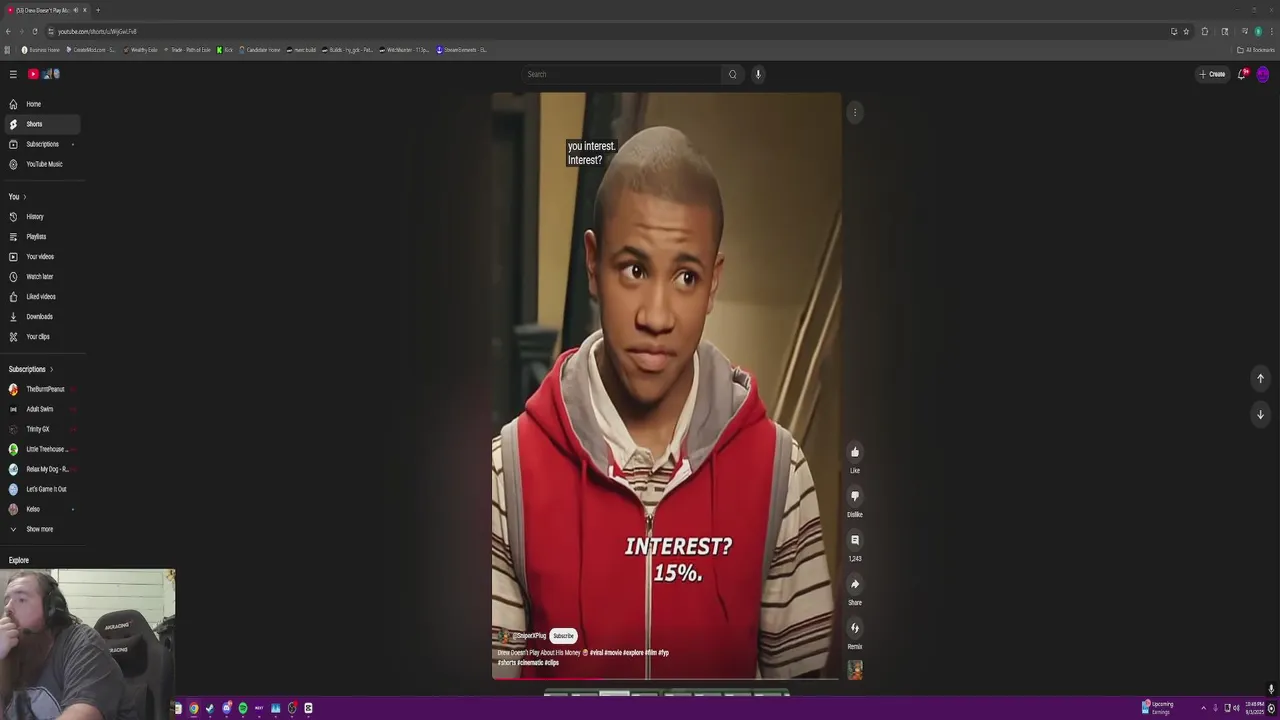This screenshot has height=720, width=1280.
Task: Open Subscriptions in sidebar
Action: coord(40,144)
